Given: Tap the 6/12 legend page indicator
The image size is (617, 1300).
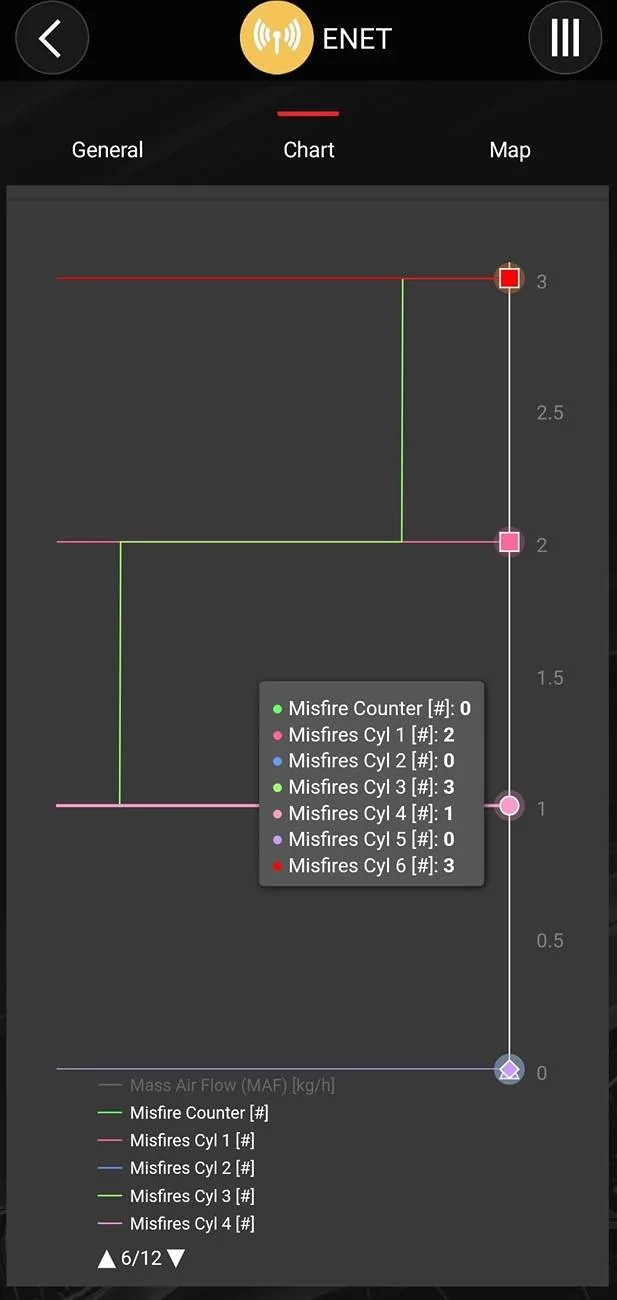Looking at the screenshot, I should pyautogui.click(x=141, y=1258).
